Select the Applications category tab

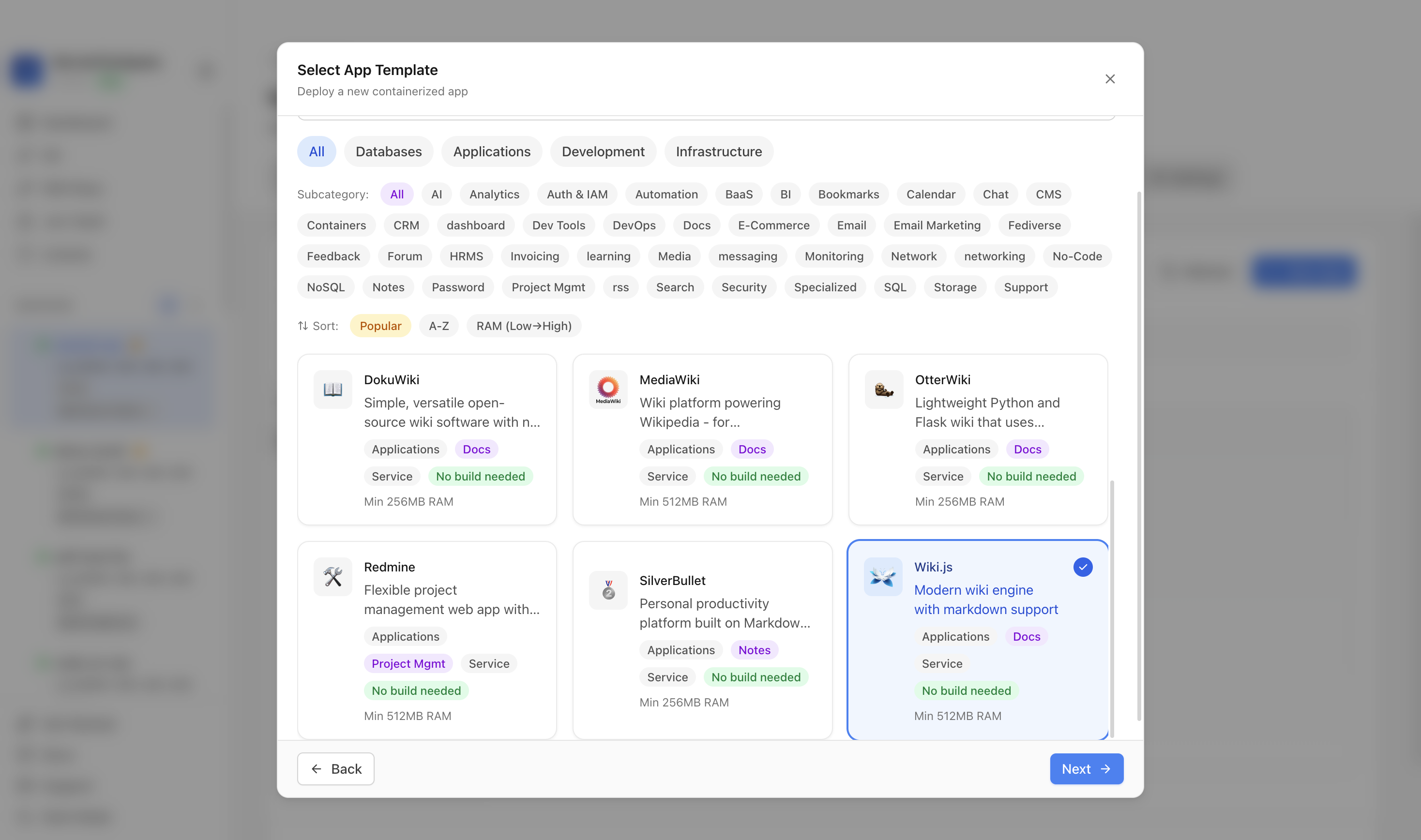click(491, 152)
